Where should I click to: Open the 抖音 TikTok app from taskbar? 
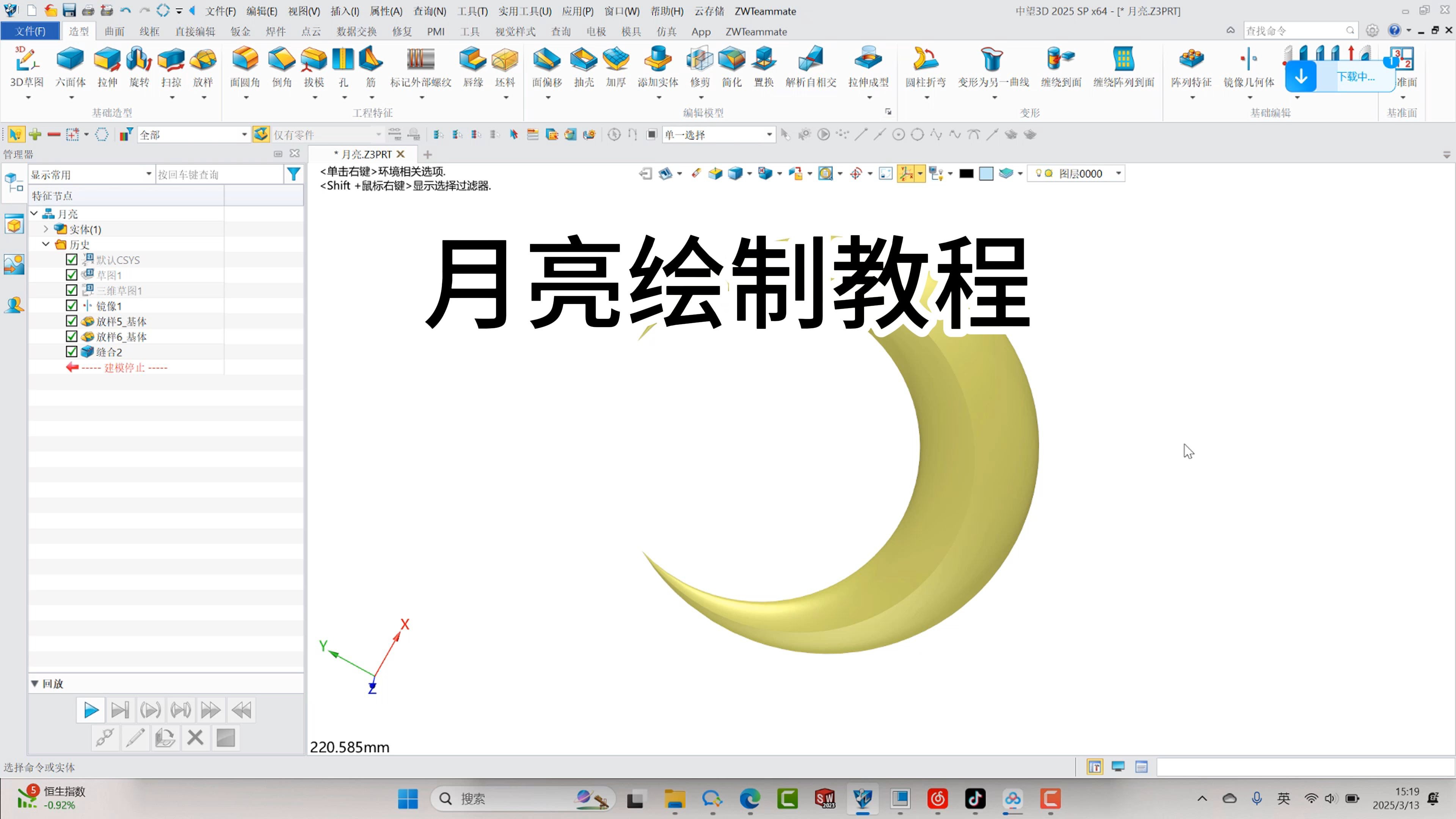click(x=975, y=799)
